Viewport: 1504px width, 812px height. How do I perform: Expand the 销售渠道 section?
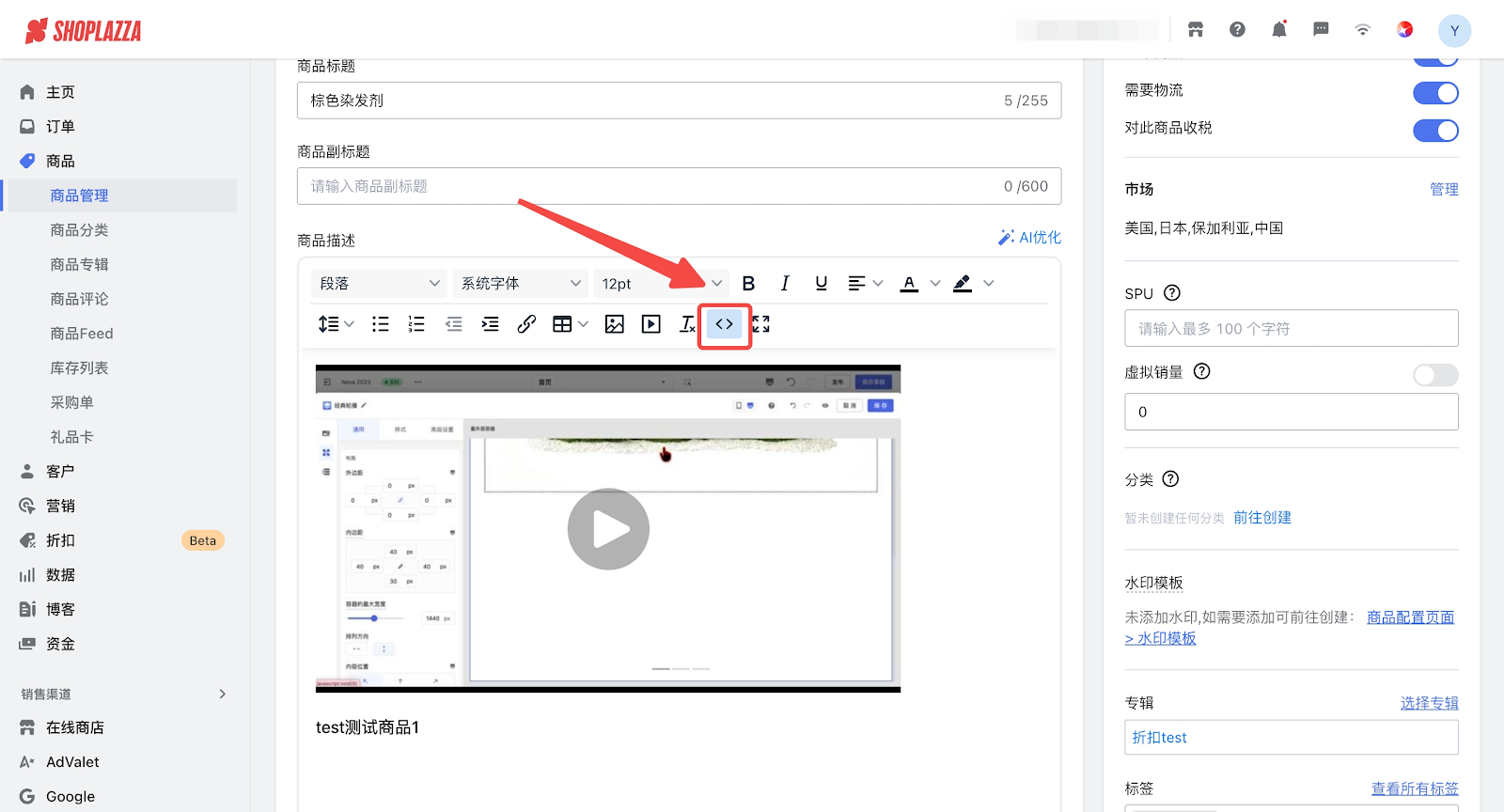click(222, 695)
